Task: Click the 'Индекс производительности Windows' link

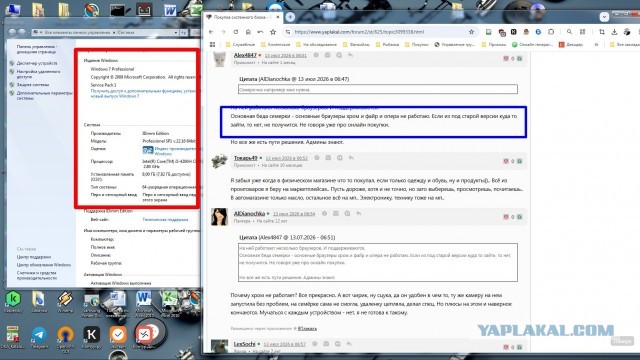Action: coord(176,151)
